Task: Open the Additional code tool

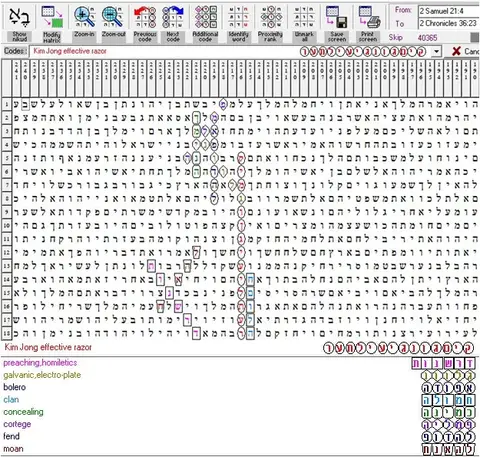Action: (206, 17)
